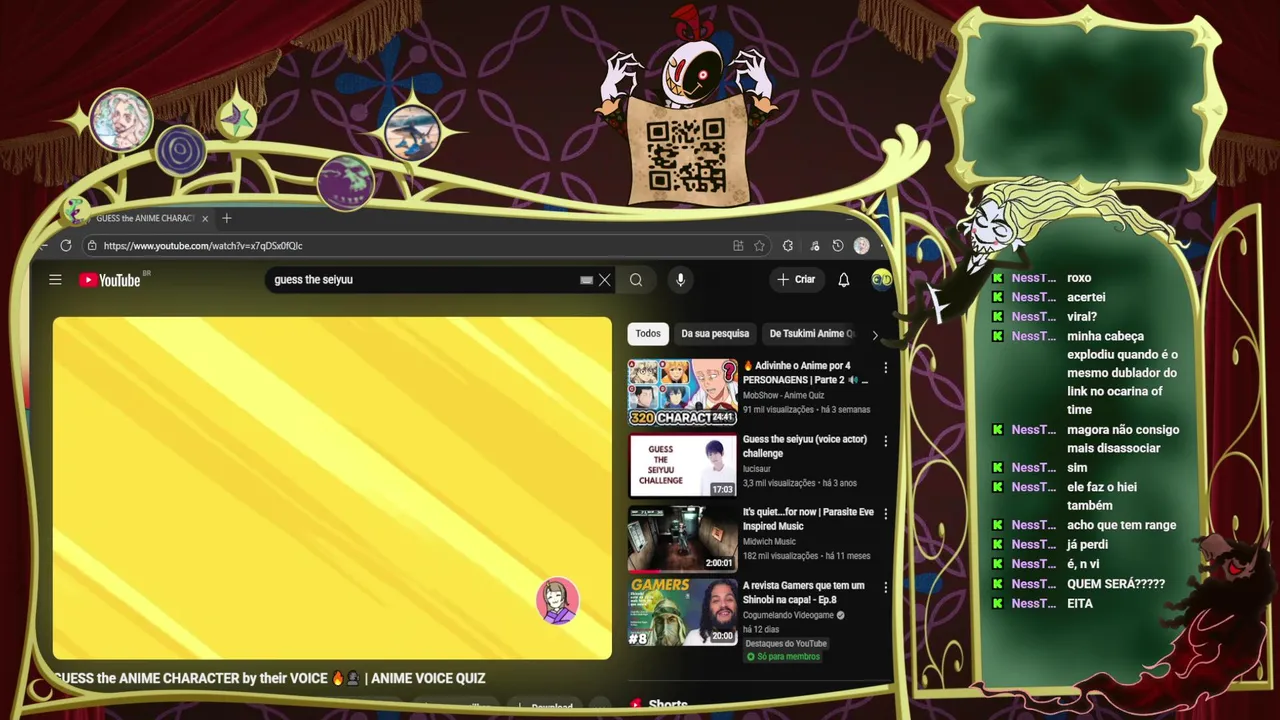Open the YouTube account avatar menu

881,280
